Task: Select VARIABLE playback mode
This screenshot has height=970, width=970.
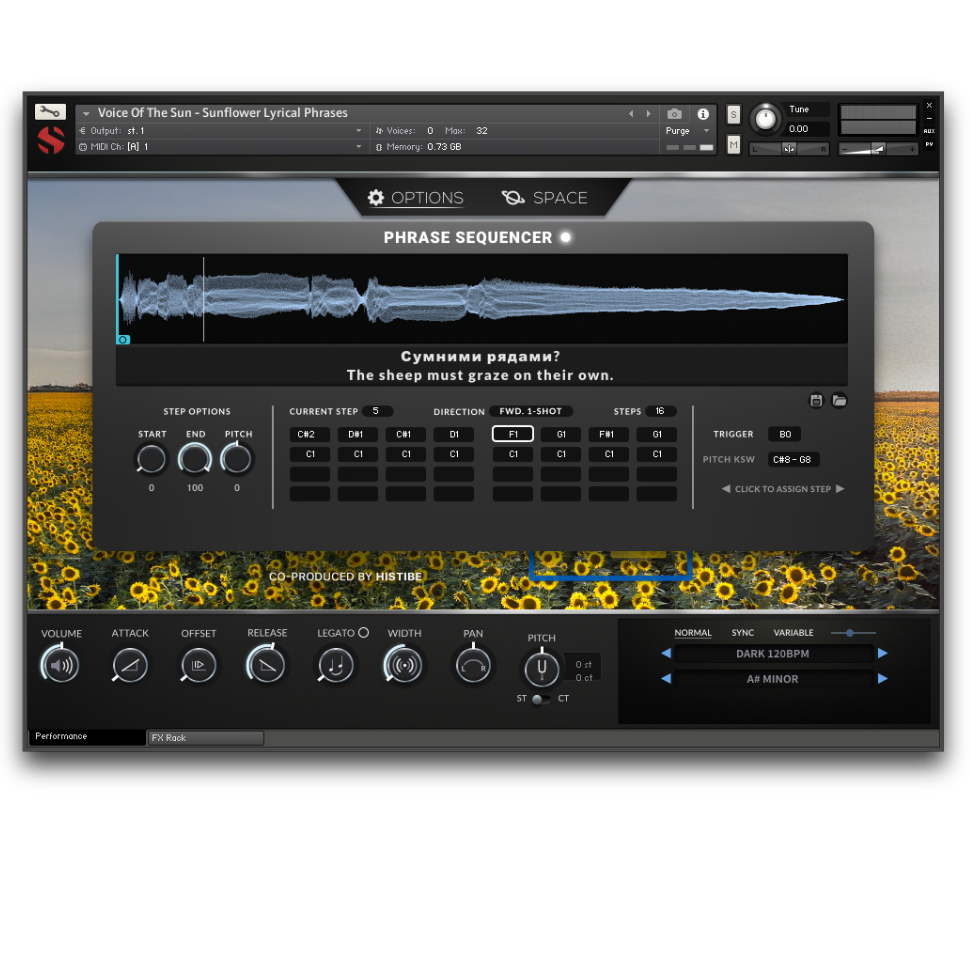Action: tap(793, 633)
